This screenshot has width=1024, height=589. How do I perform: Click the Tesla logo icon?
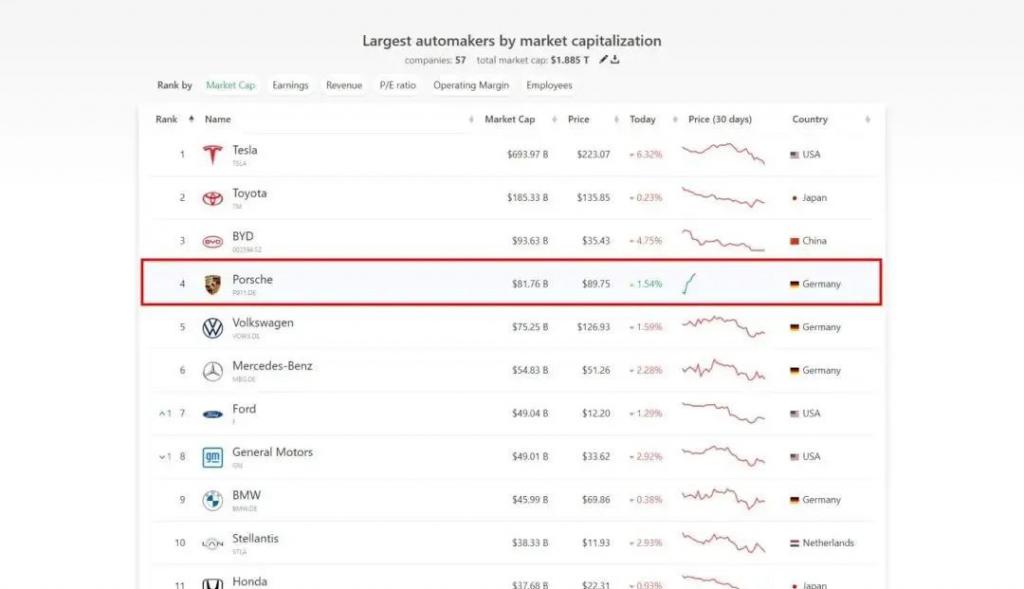(211, 155)
